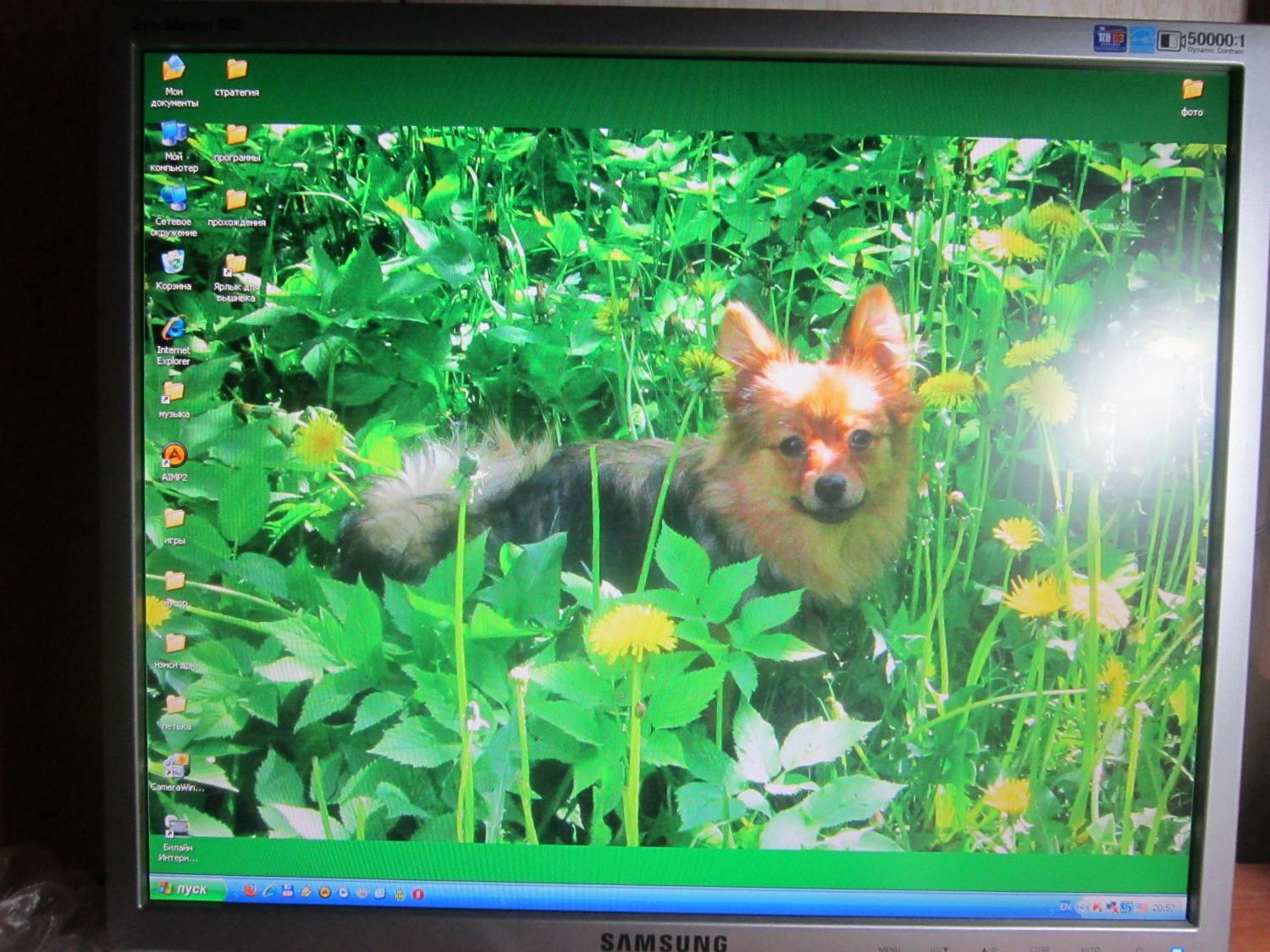The width and height of the screenshot is (1270, 952).
Task: Open the музыка folder shortcut
Action: (x=173, y=393)
